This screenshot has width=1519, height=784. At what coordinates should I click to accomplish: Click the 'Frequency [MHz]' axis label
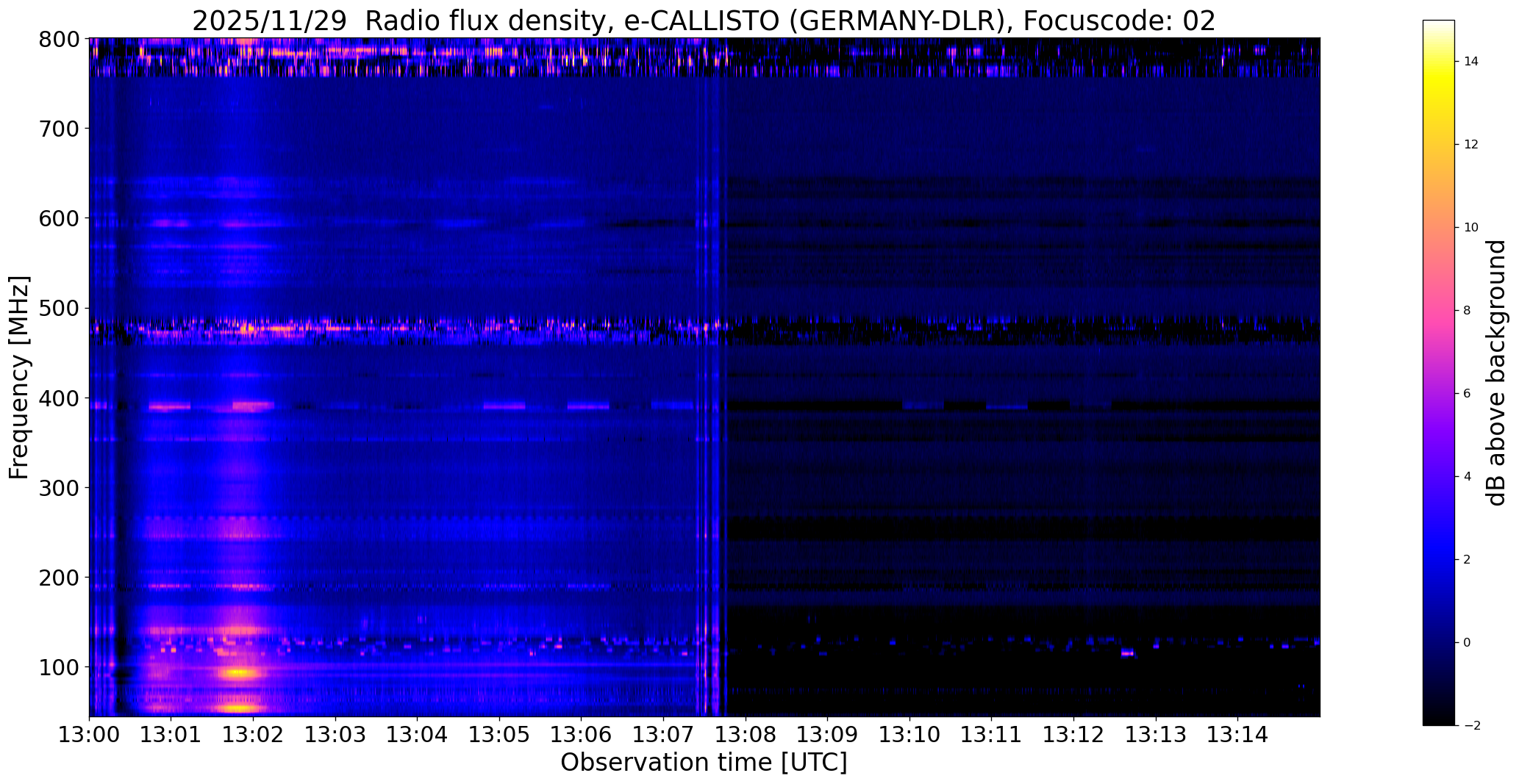(20, 377)
